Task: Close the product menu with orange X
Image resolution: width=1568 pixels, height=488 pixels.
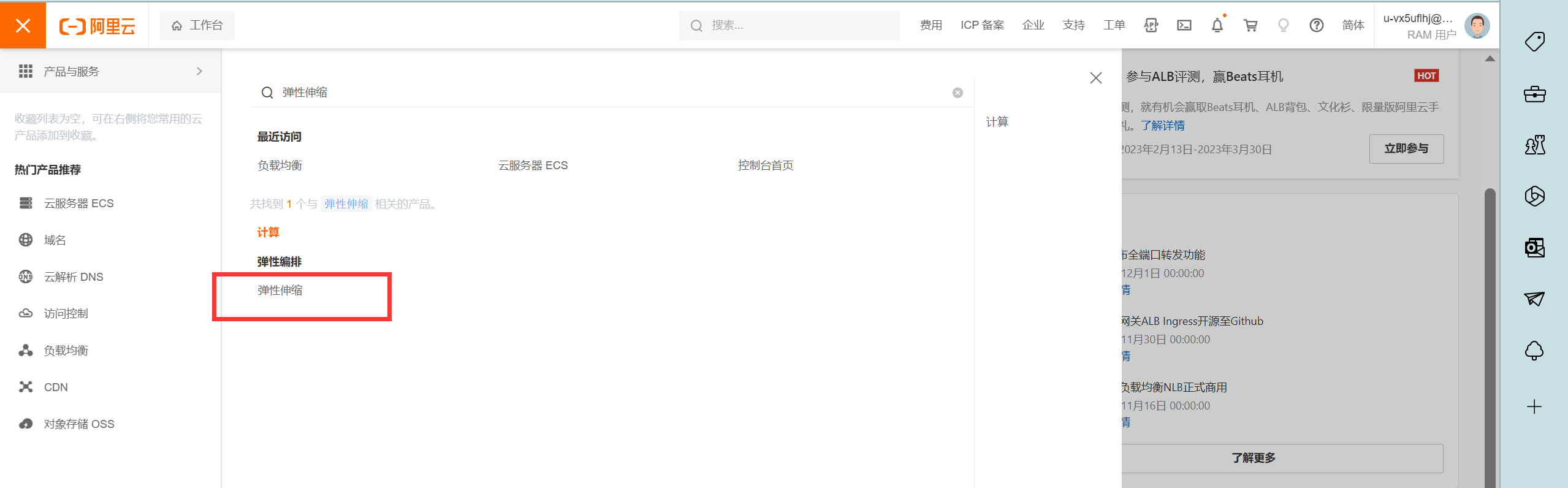Action: [x=23, y=25]
